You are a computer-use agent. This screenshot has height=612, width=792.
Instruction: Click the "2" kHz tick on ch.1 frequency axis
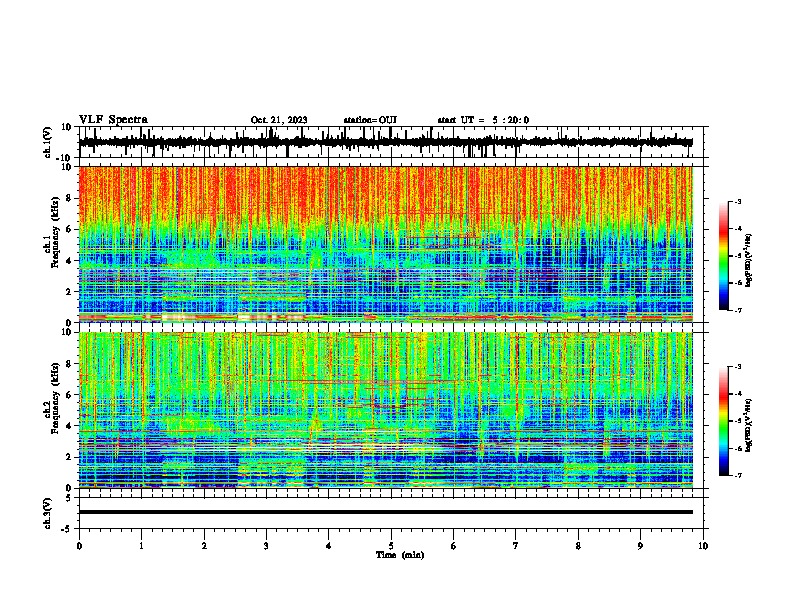point(70,292)
